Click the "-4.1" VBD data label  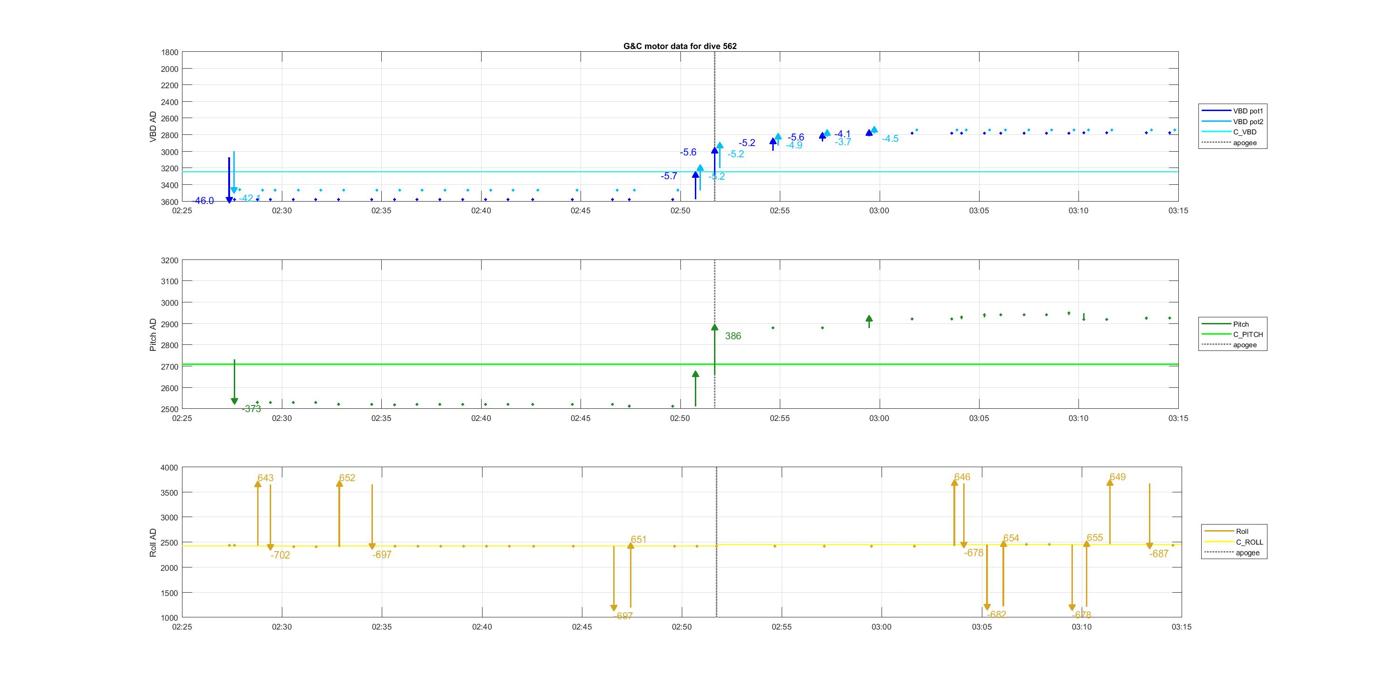(x=843, y=134)
